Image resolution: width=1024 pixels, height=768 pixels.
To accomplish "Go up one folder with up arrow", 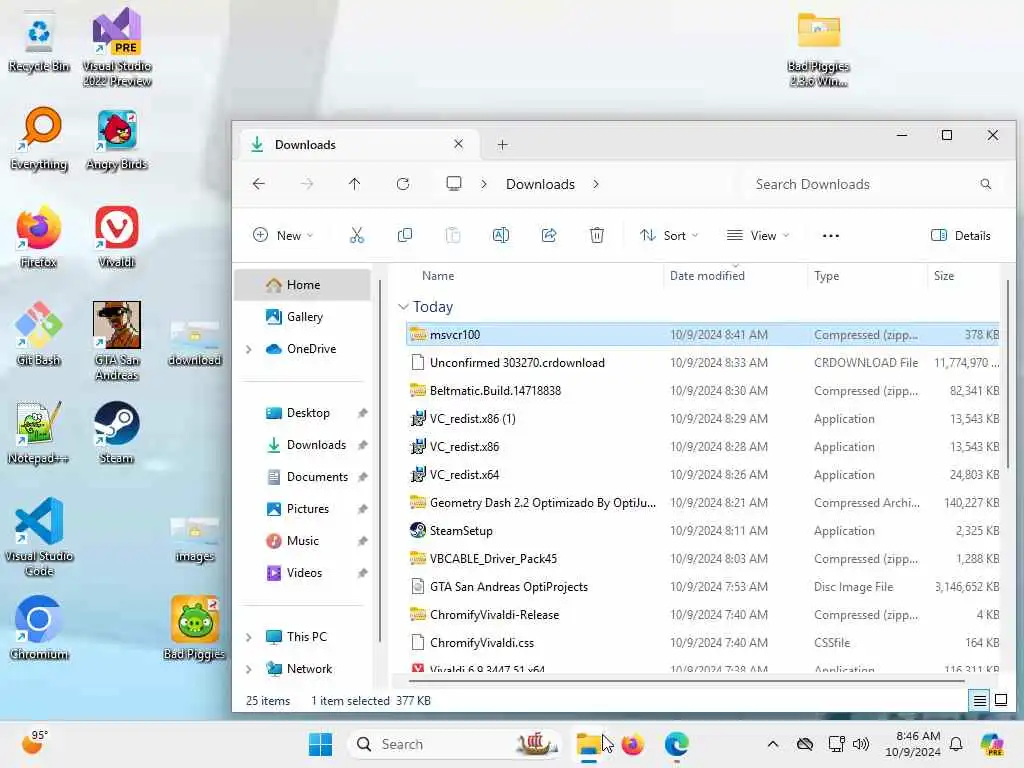I will coord(355,184).
